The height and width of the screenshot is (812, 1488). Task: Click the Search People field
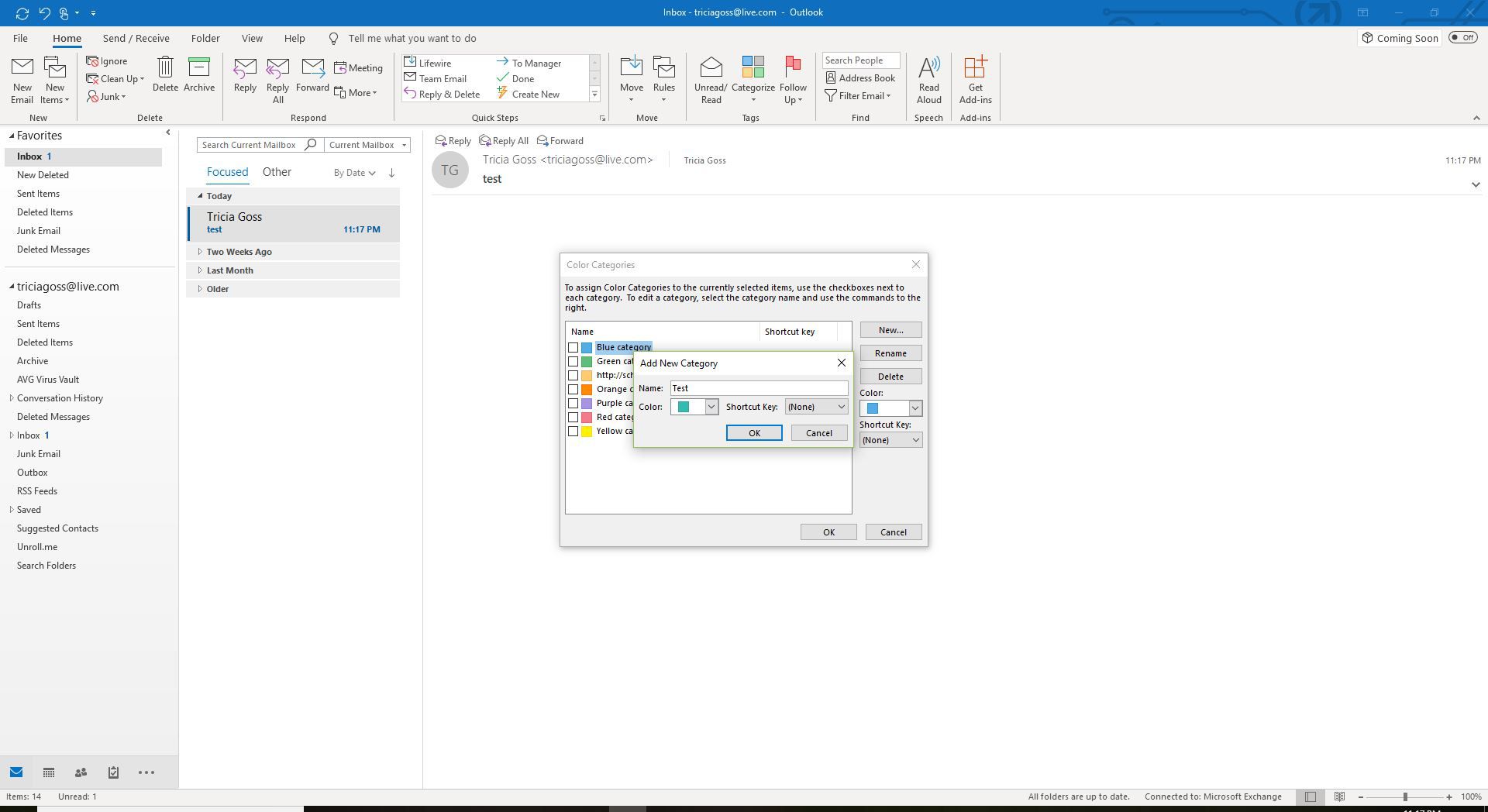(860, 60)
